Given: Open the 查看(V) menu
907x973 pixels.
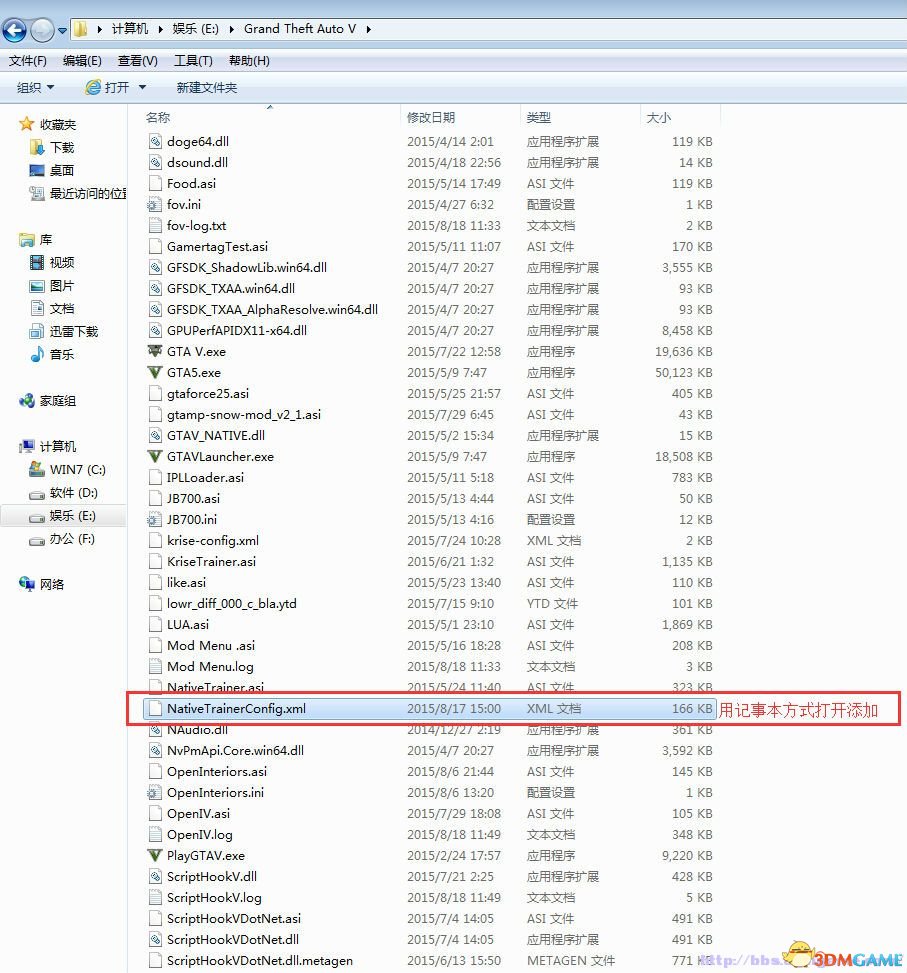Looking at the screenshot, I should tap(137, 61).
